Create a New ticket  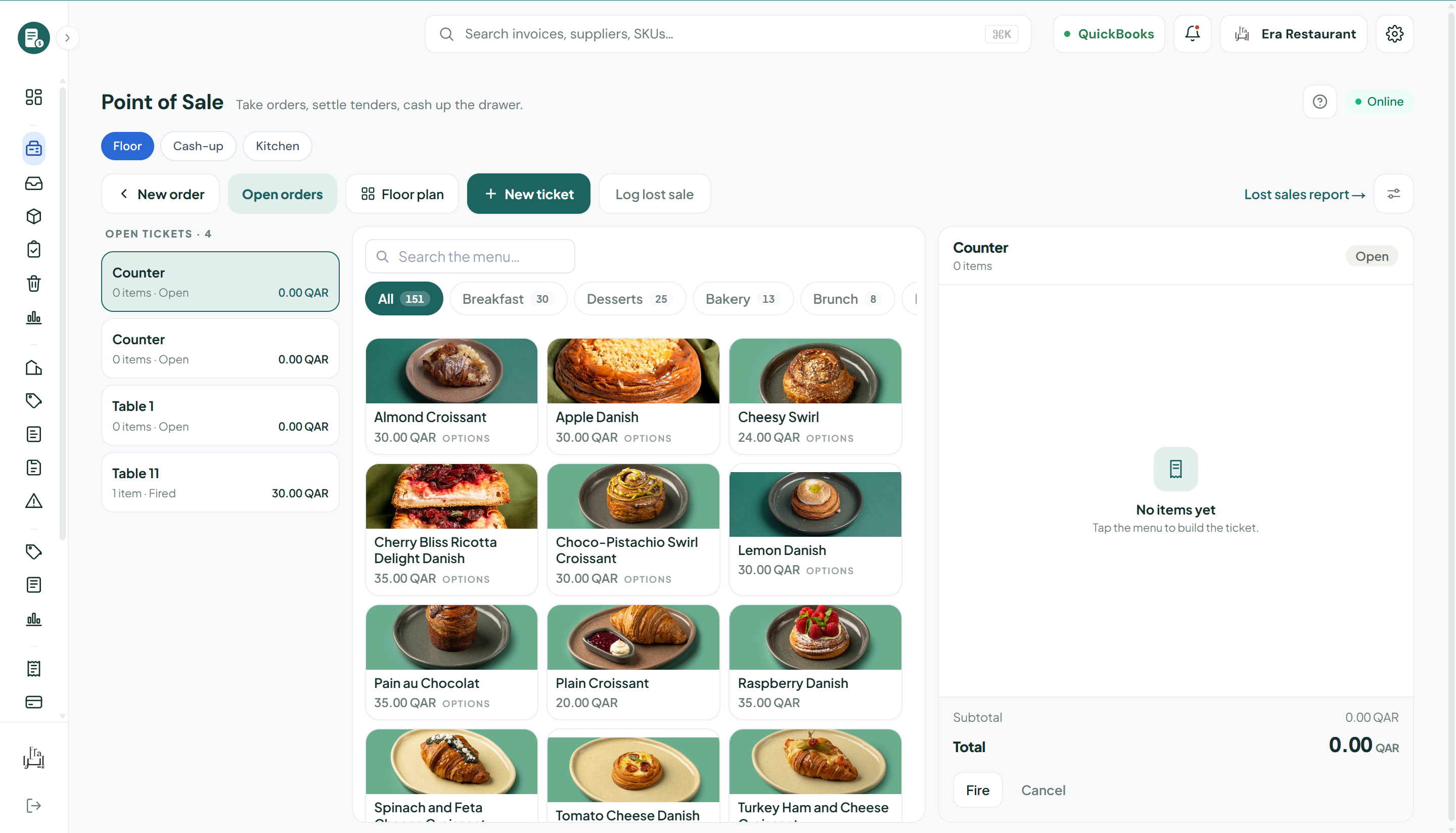pyautogui.click(x=529, y=194)
